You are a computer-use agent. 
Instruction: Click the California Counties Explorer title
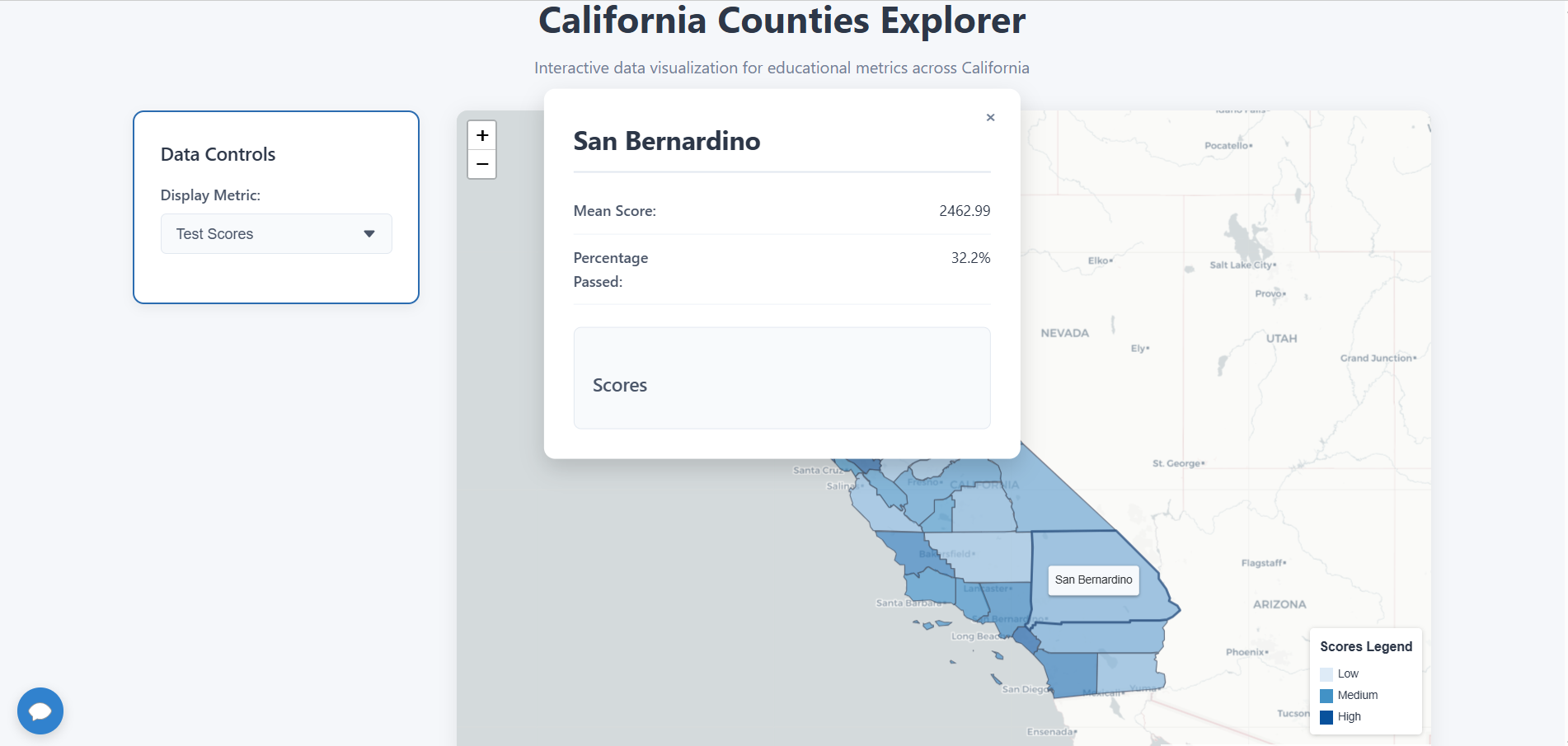(782, 21)
